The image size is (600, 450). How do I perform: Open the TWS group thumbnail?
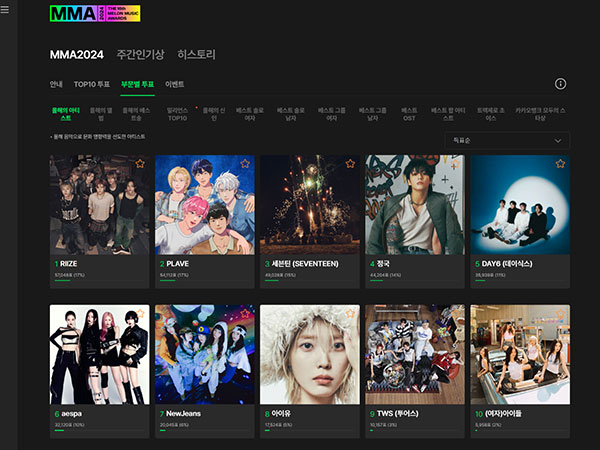[x=415, y=354]
